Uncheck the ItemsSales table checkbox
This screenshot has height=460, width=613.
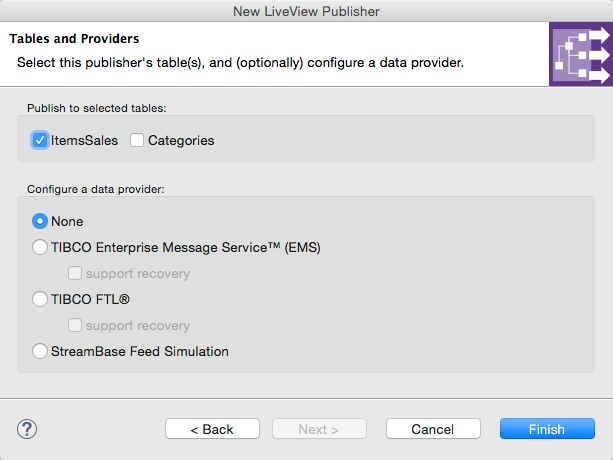(40, 141)
